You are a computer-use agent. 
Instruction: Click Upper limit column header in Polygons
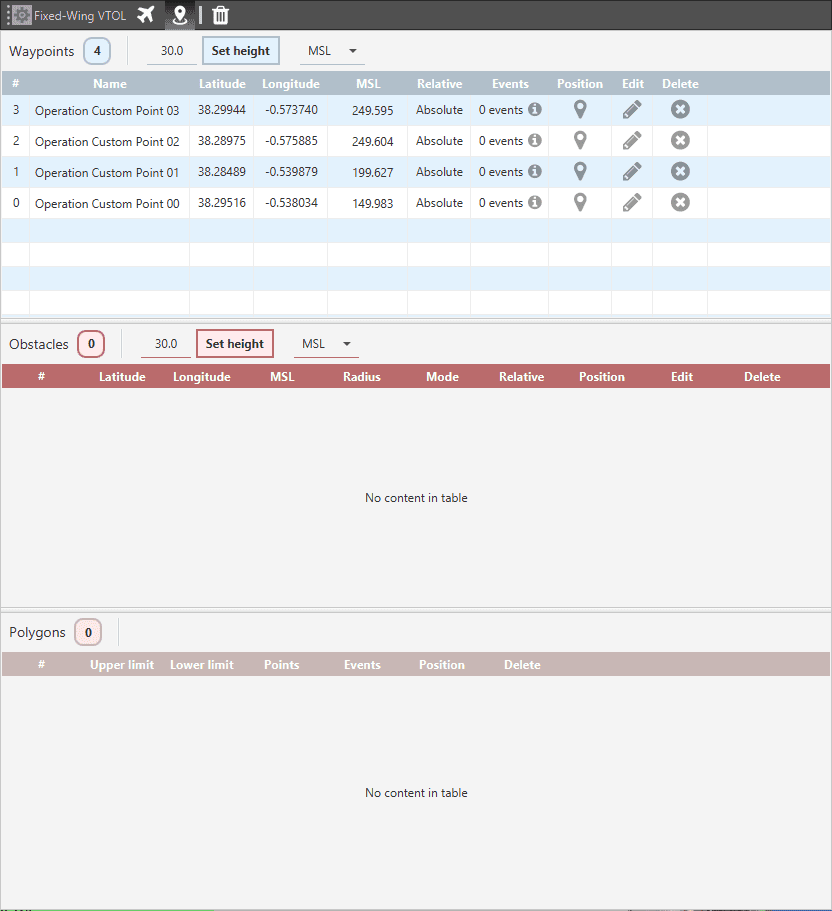coord(121,665)
